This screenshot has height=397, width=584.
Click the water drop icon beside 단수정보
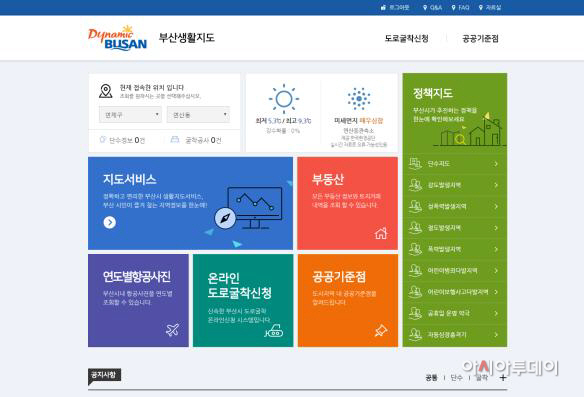[102, 140]
